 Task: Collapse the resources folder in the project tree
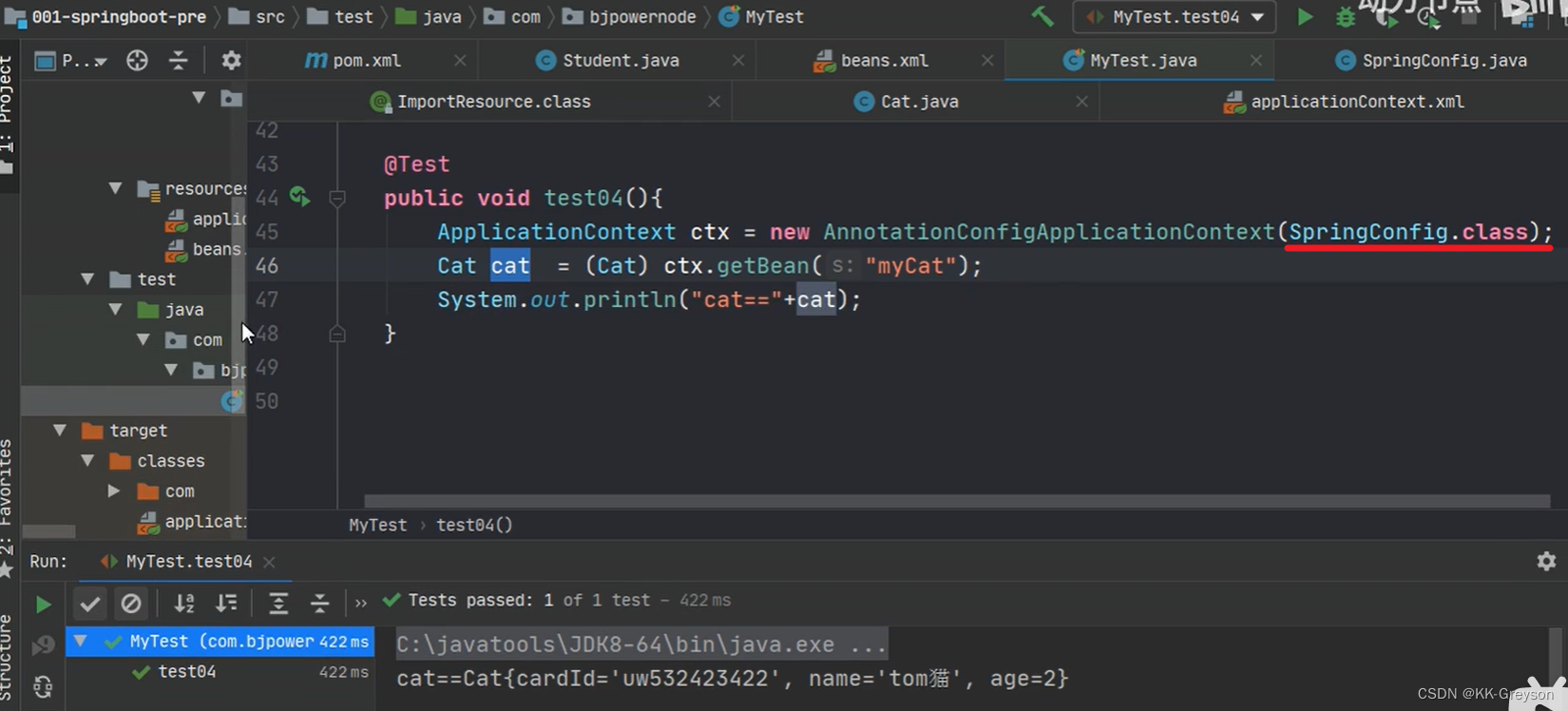[115, 188]
